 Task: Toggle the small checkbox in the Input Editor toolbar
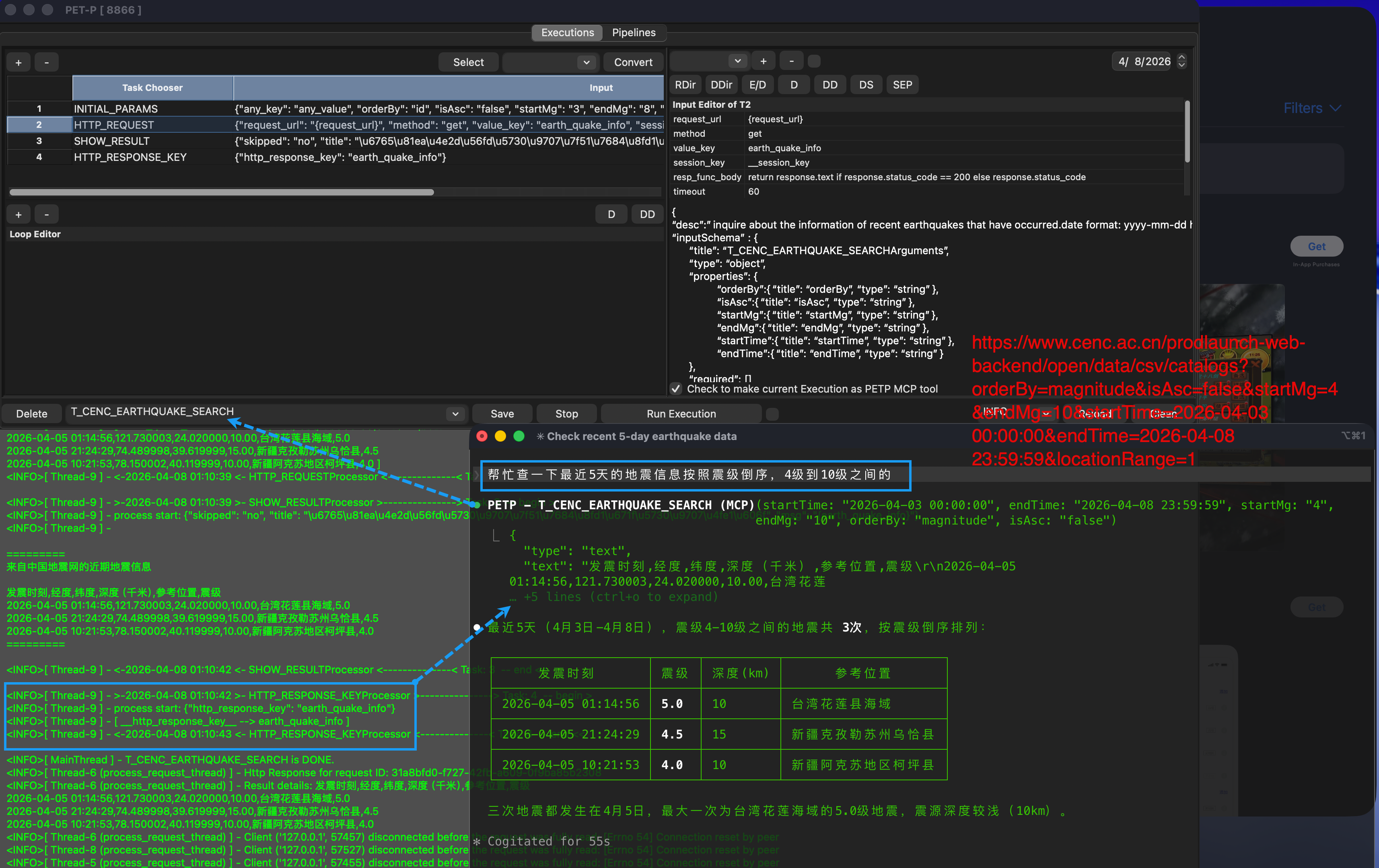point(814,61)
